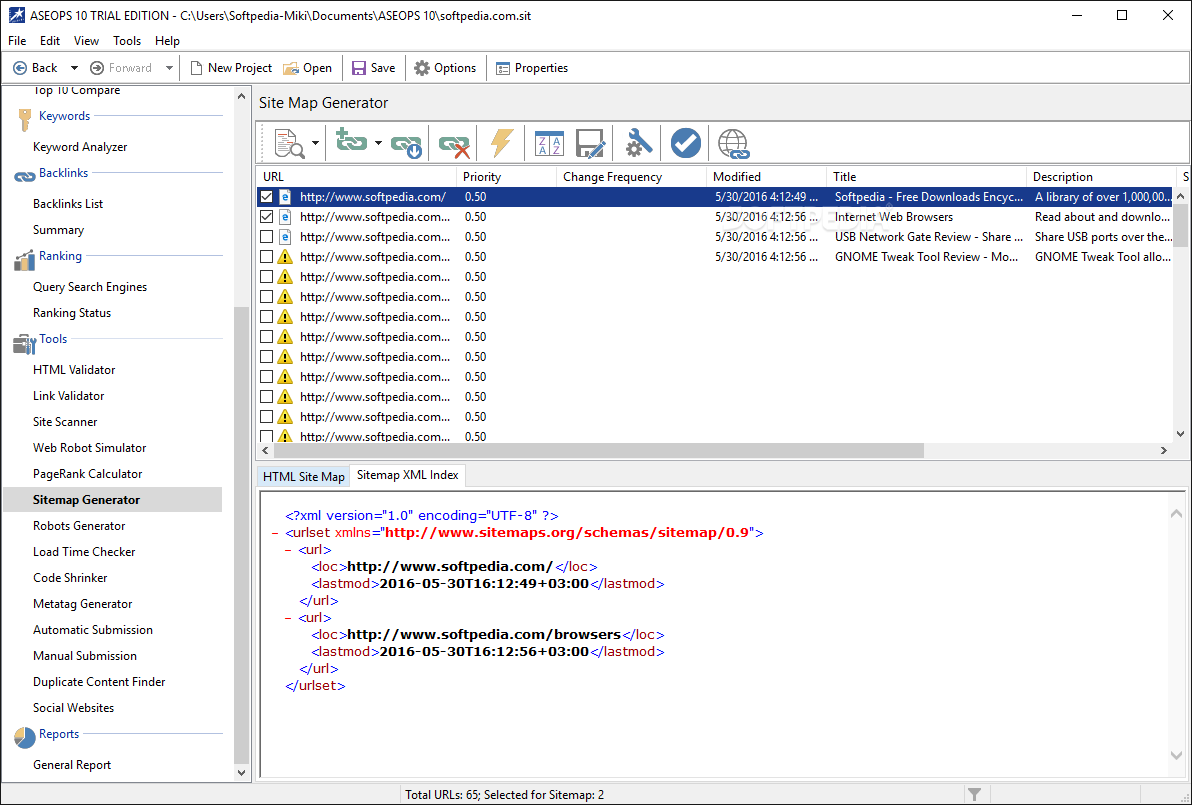The height and width of the screenshot is (805, 1192).
Task: Open the Forward history dropdown arrow
Action: [x=169, y=68]
